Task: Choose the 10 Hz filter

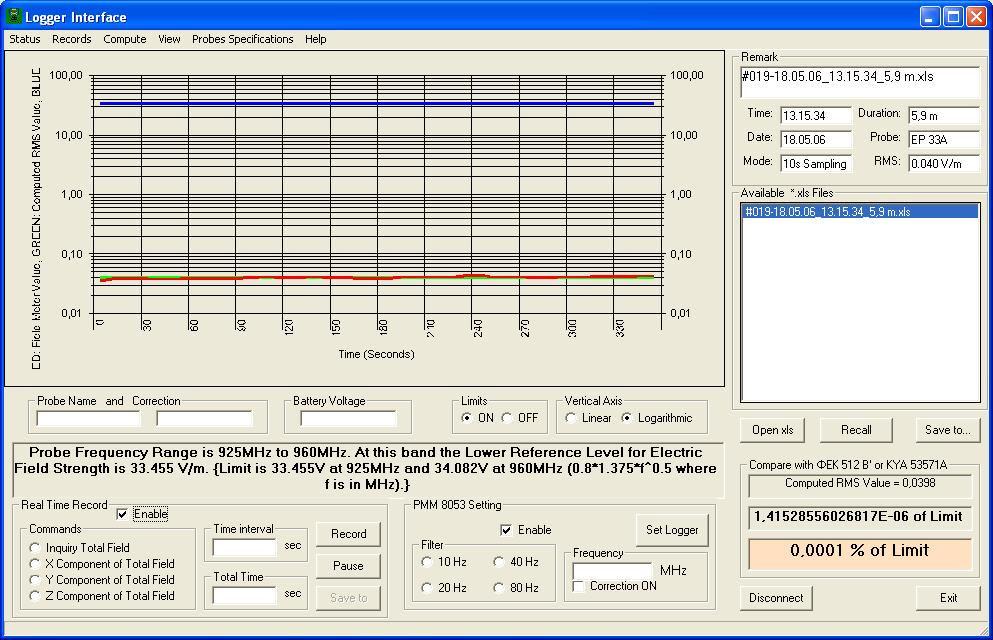Action: click(427, 562)
